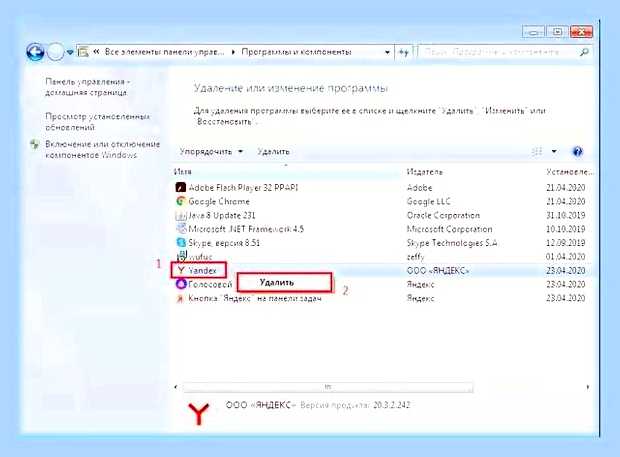Click install date '31.10.2019' cell
This screenshot has width=620, height=457.
point(566,215)
